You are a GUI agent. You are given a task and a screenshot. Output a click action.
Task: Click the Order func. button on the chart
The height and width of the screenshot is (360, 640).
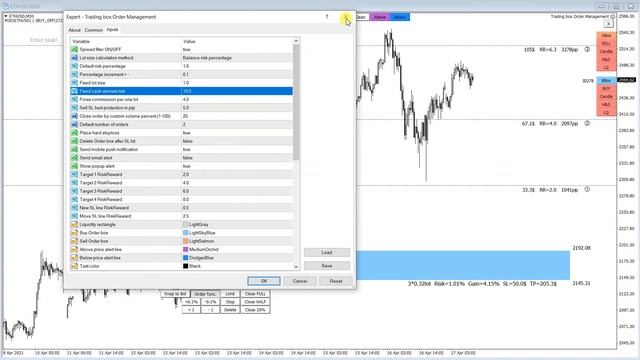tap(205, 294)
